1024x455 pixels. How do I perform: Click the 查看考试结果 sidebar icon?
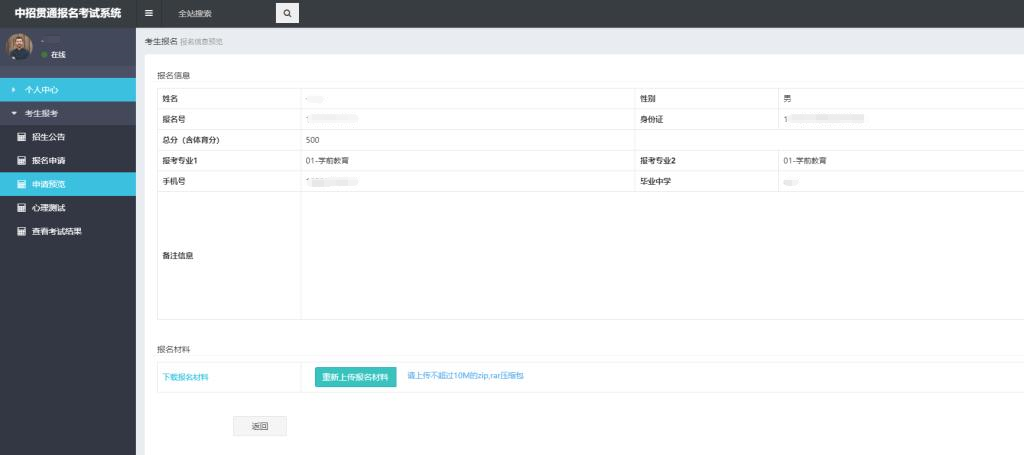click(x=21, y=232)
